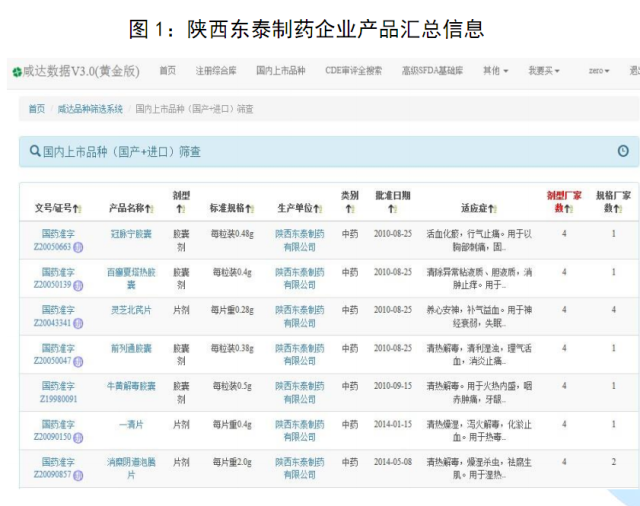The width and height of the screenshot is (640, 506).
Task: Open 国内上市品种 in the navbar
Action: (x=280, y=71)
